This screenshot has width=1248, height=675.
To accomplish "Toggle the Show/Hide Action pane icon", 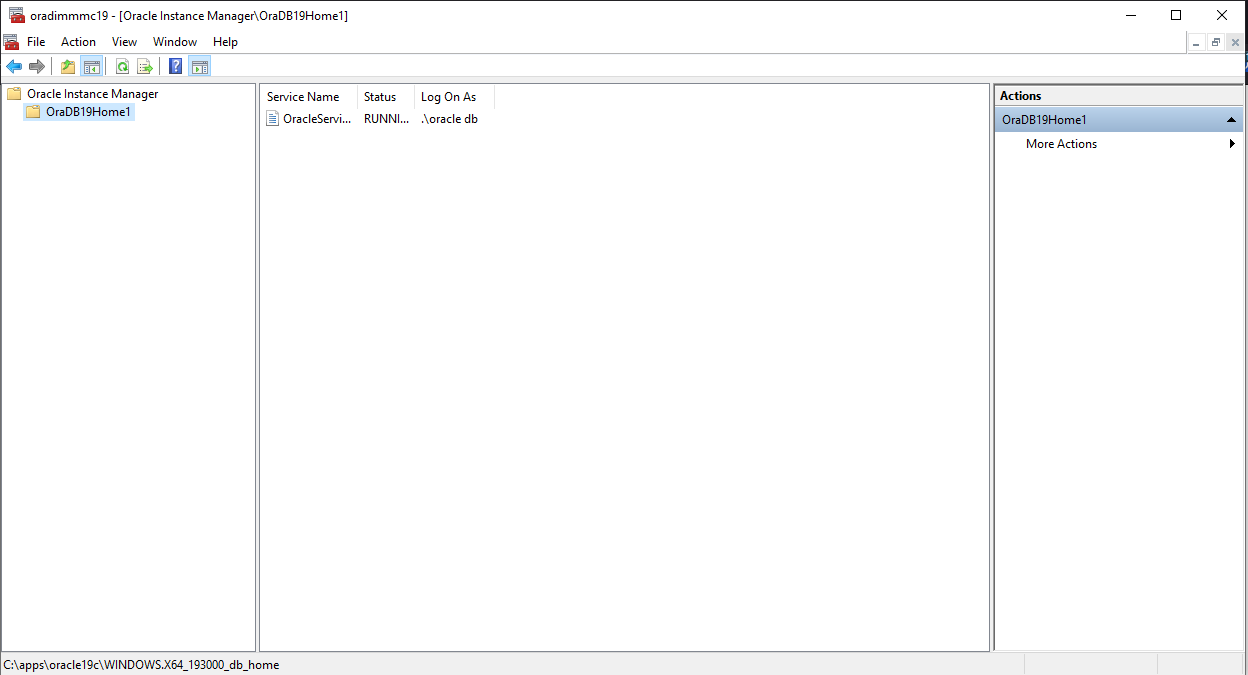I will pos(199,66).
